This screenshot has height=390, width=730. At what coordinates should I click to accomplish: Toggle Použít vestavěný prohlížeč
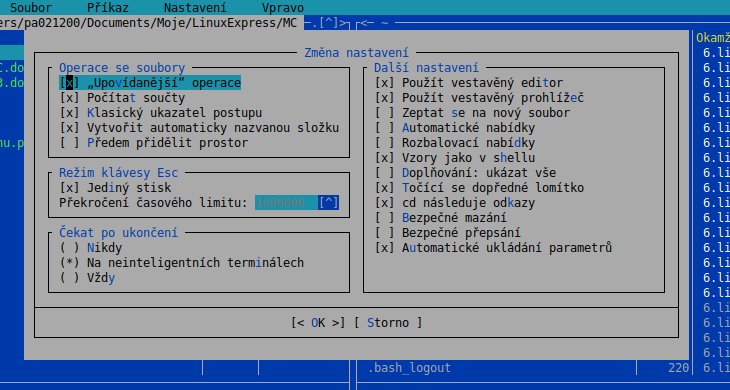pyautogui.click(x=479, y=98)
